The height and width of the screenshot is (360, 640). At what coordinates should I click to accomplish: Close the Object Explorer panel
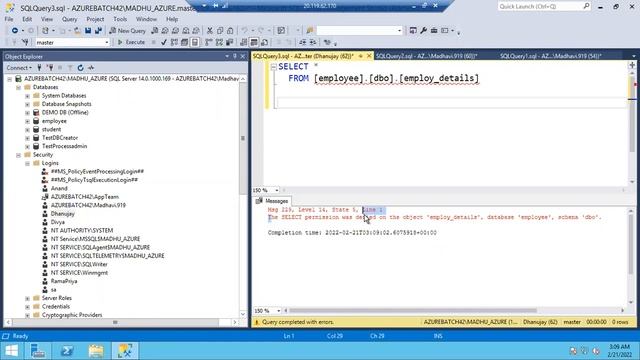pyautogui.click(x=242, y=56)
